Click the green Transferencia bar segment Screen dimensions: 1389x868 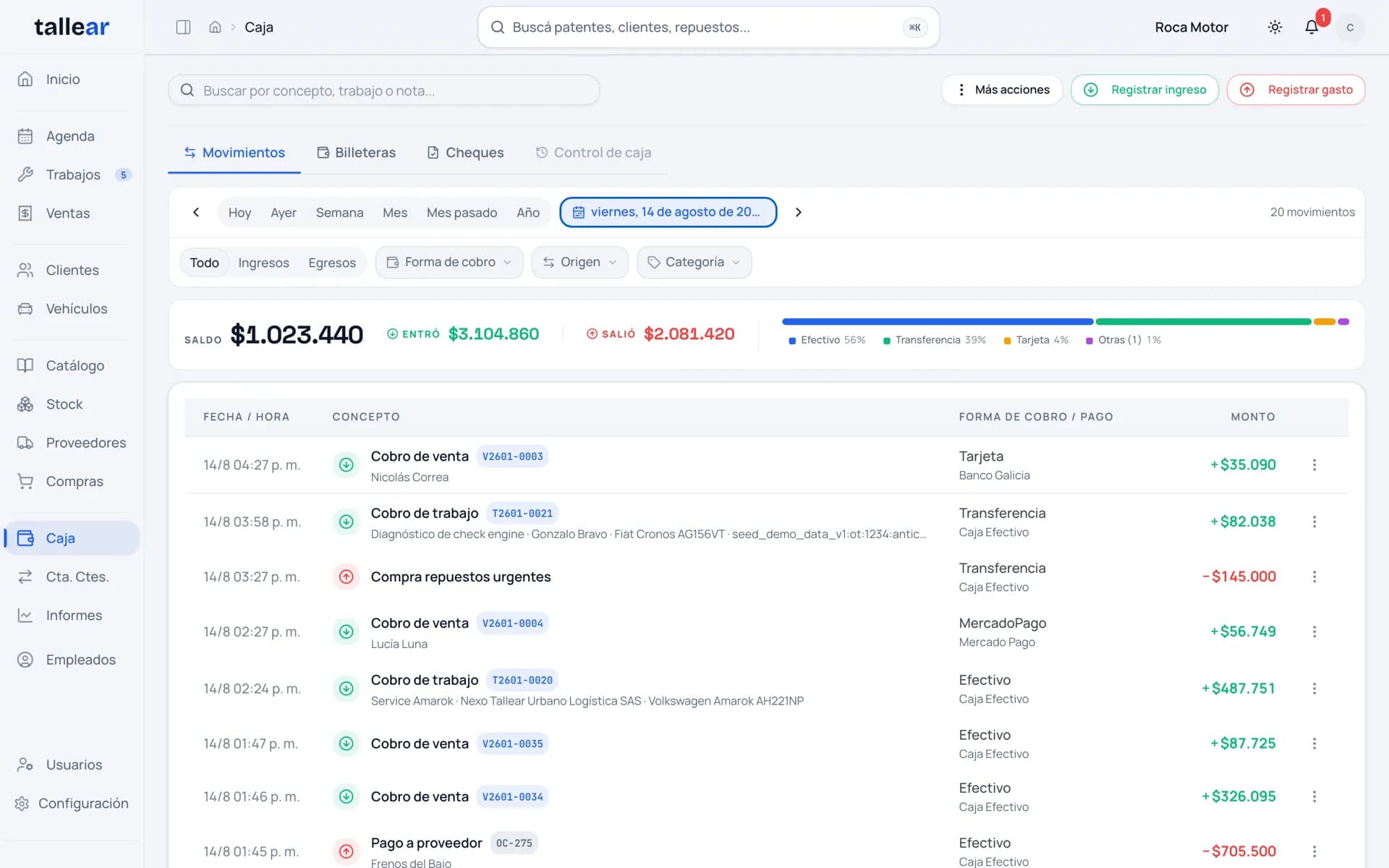(1204, 322)
